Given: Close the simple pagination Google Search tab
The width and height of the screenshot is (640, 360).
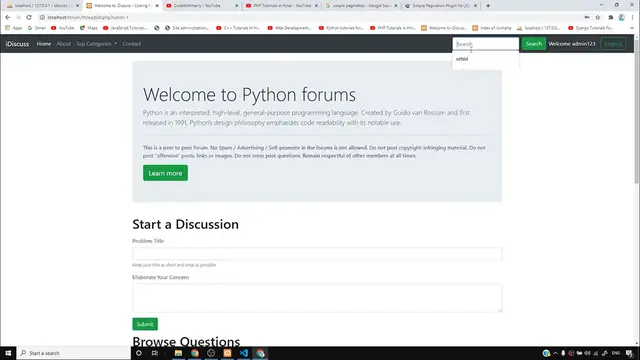Looking at the screenshot, I should (x=396, y=6).
